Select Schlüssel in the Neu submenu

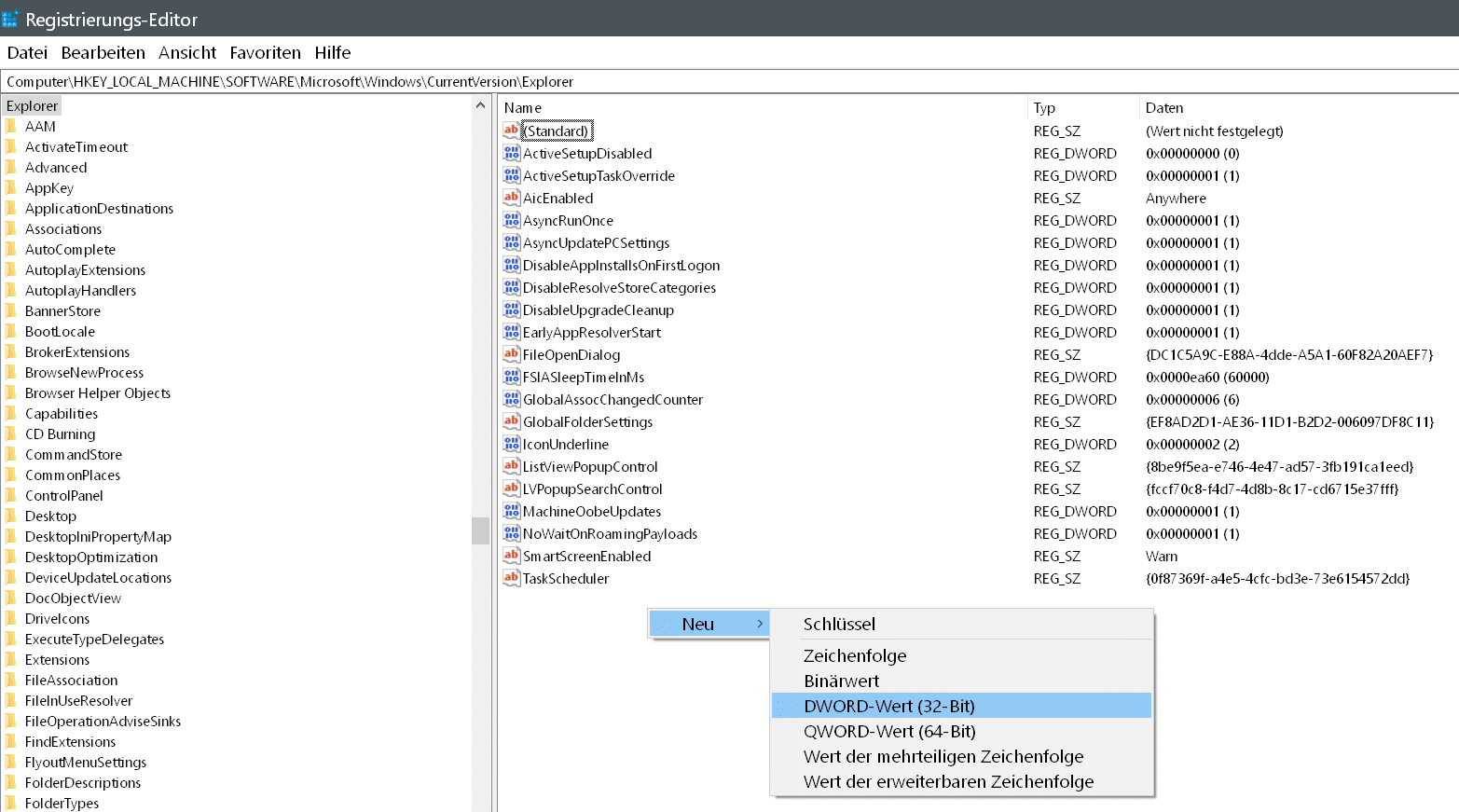pyautogui.click(x=839, y=624)
